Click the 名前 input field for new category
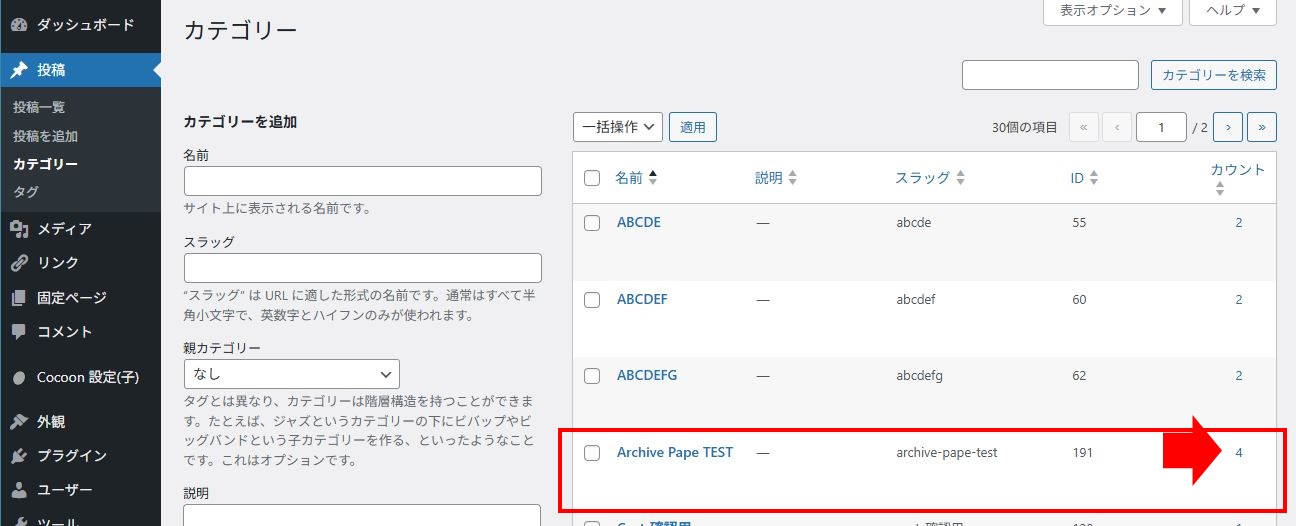 (362, 181)
